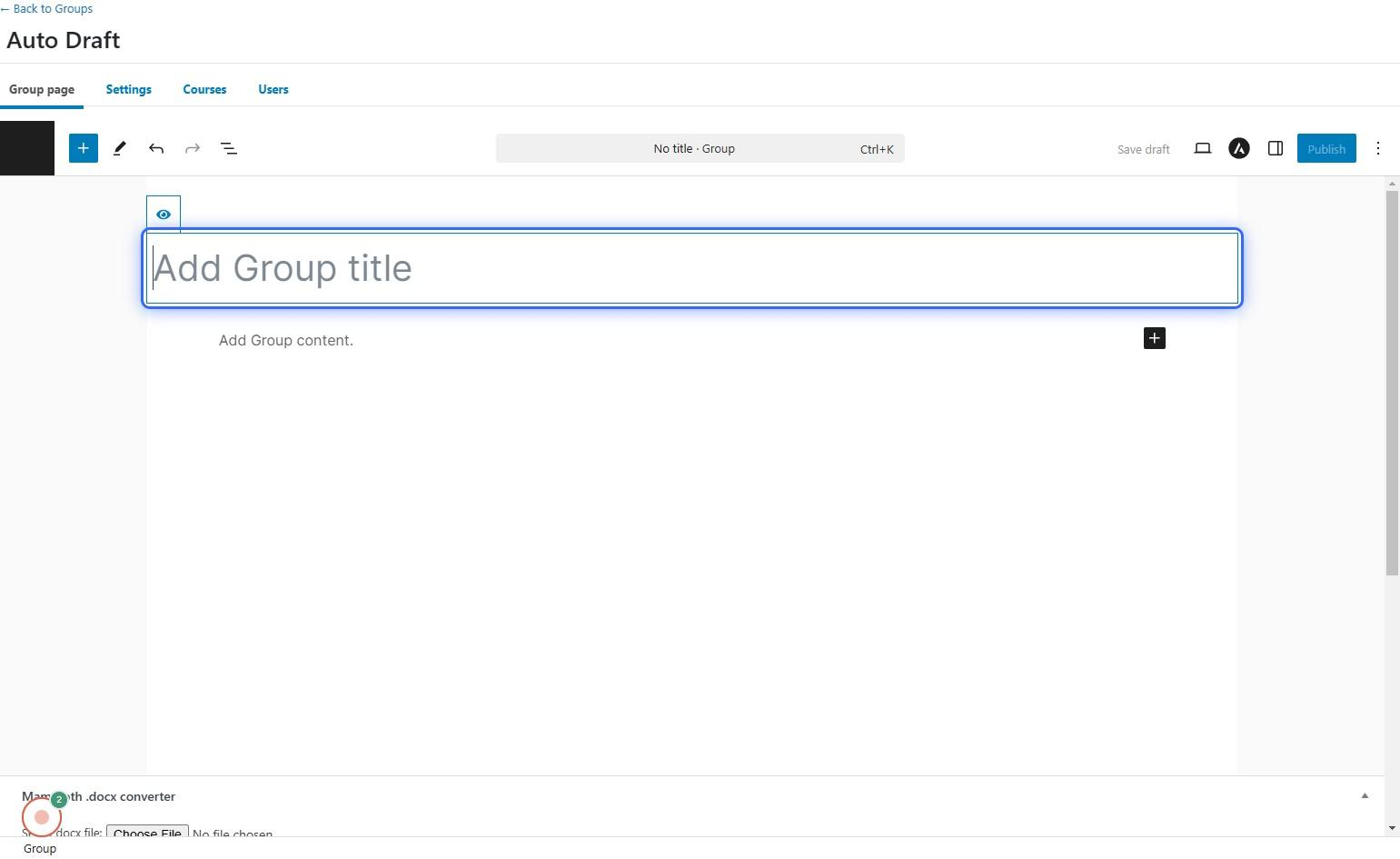Click the Redo arrow icon
This screenshot has height=859, width=1400.
pos(193,148)
